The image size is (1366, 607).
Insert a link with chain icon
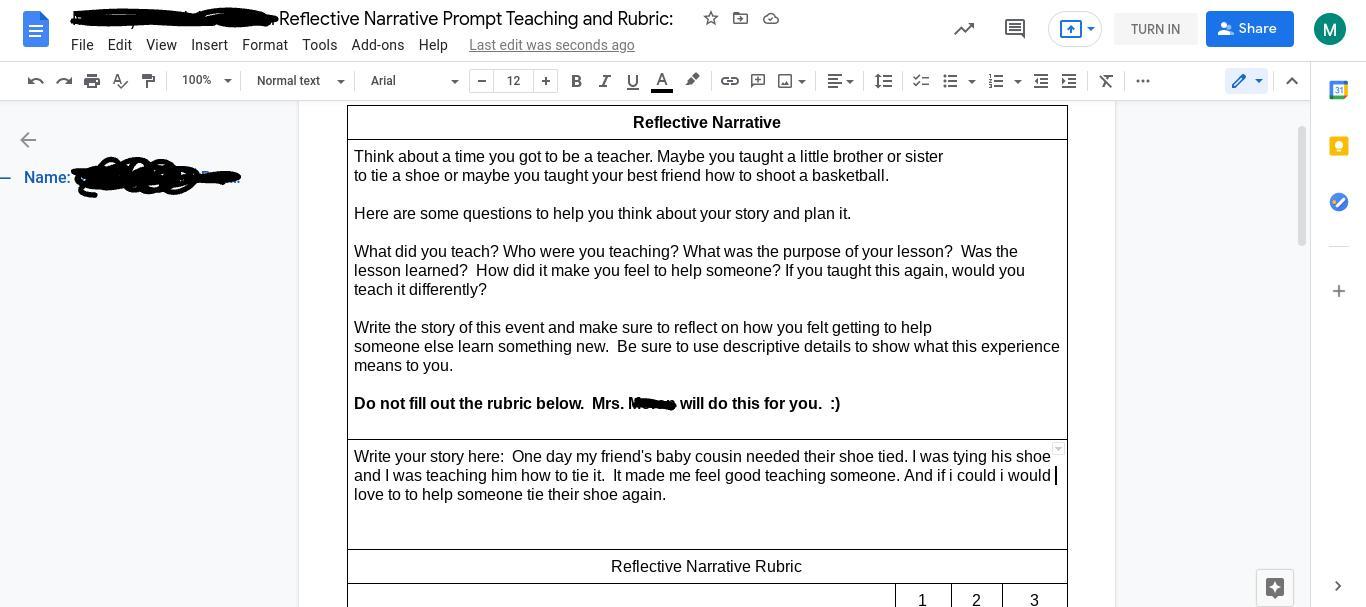click(x=730, y=81)
